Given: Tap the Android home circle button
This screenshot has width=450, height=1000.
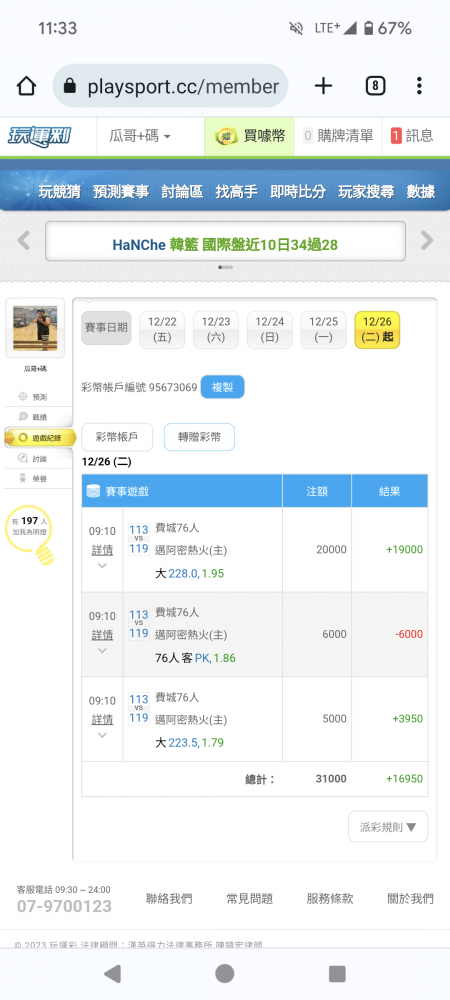Looking at the screenshot, I should click(224, 973).
